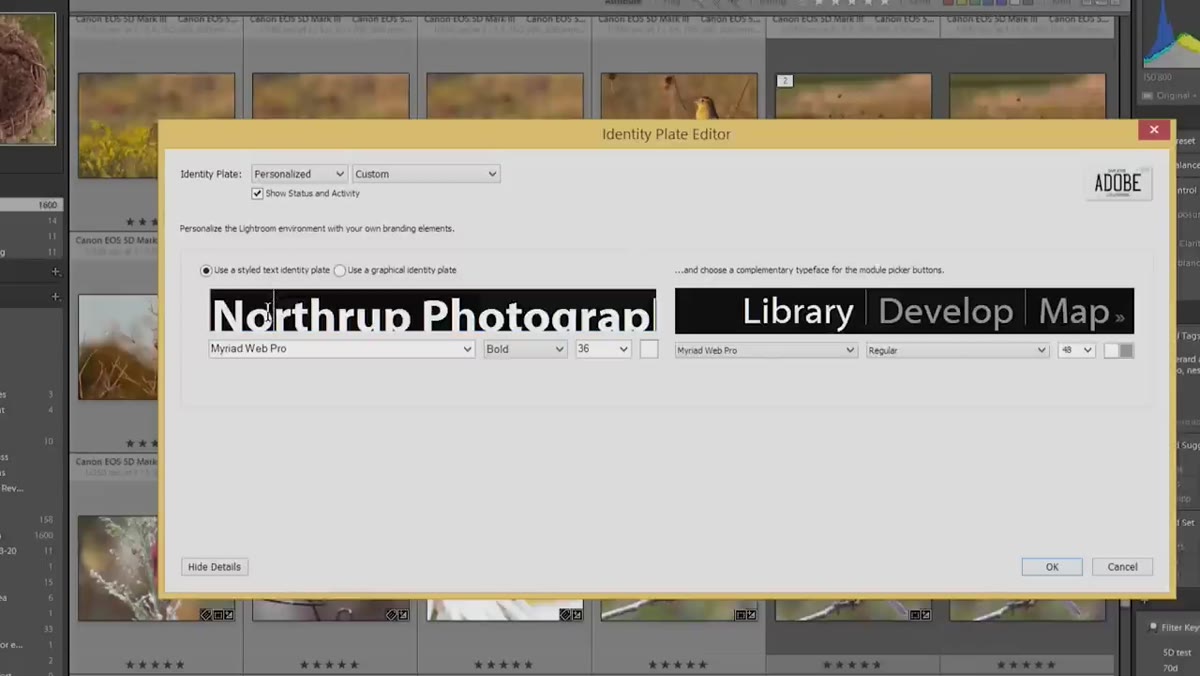
Task: Select the yellow bird thumbnail in Lightroom grid
Action: tap(678, 97)
